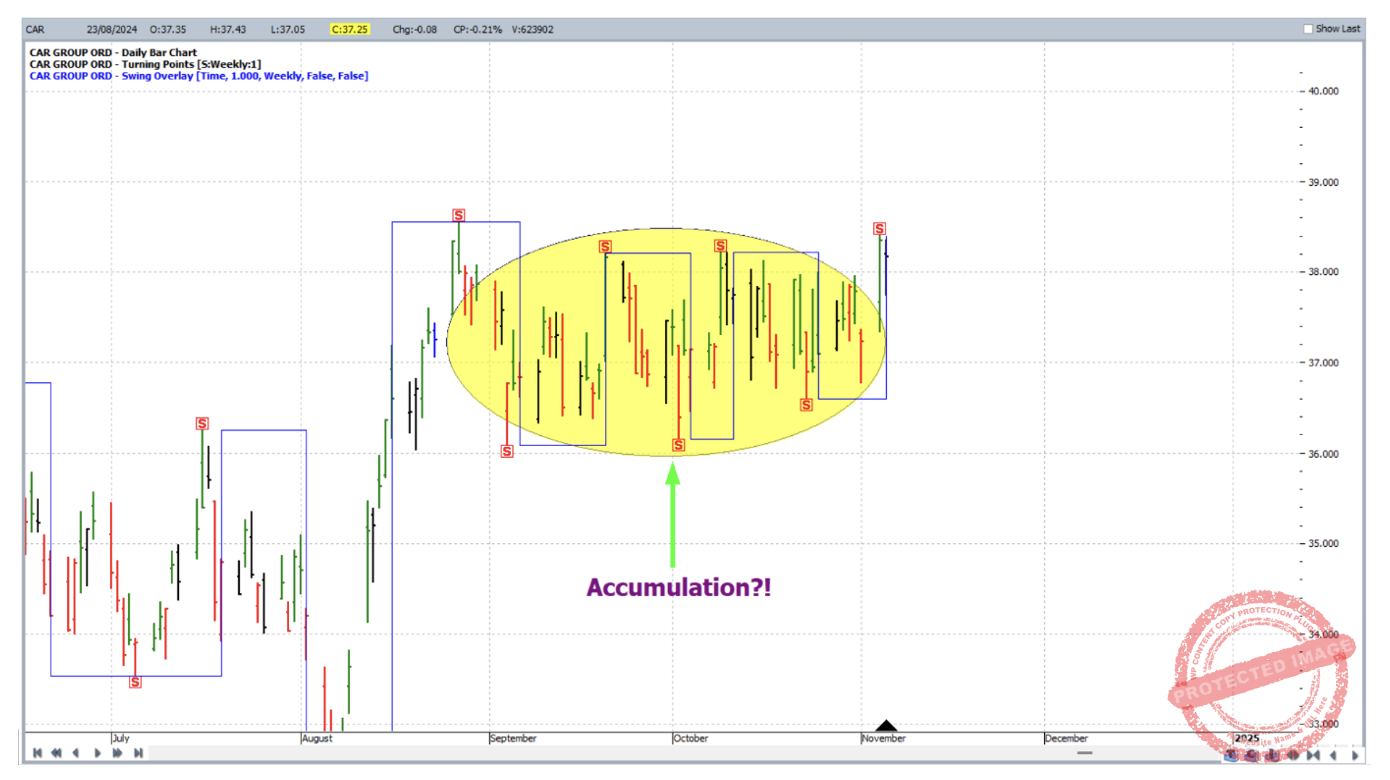Click the black triangle marker at November
The width and height of the screenshot is (1390, 780).
click(x=886, y=726)
